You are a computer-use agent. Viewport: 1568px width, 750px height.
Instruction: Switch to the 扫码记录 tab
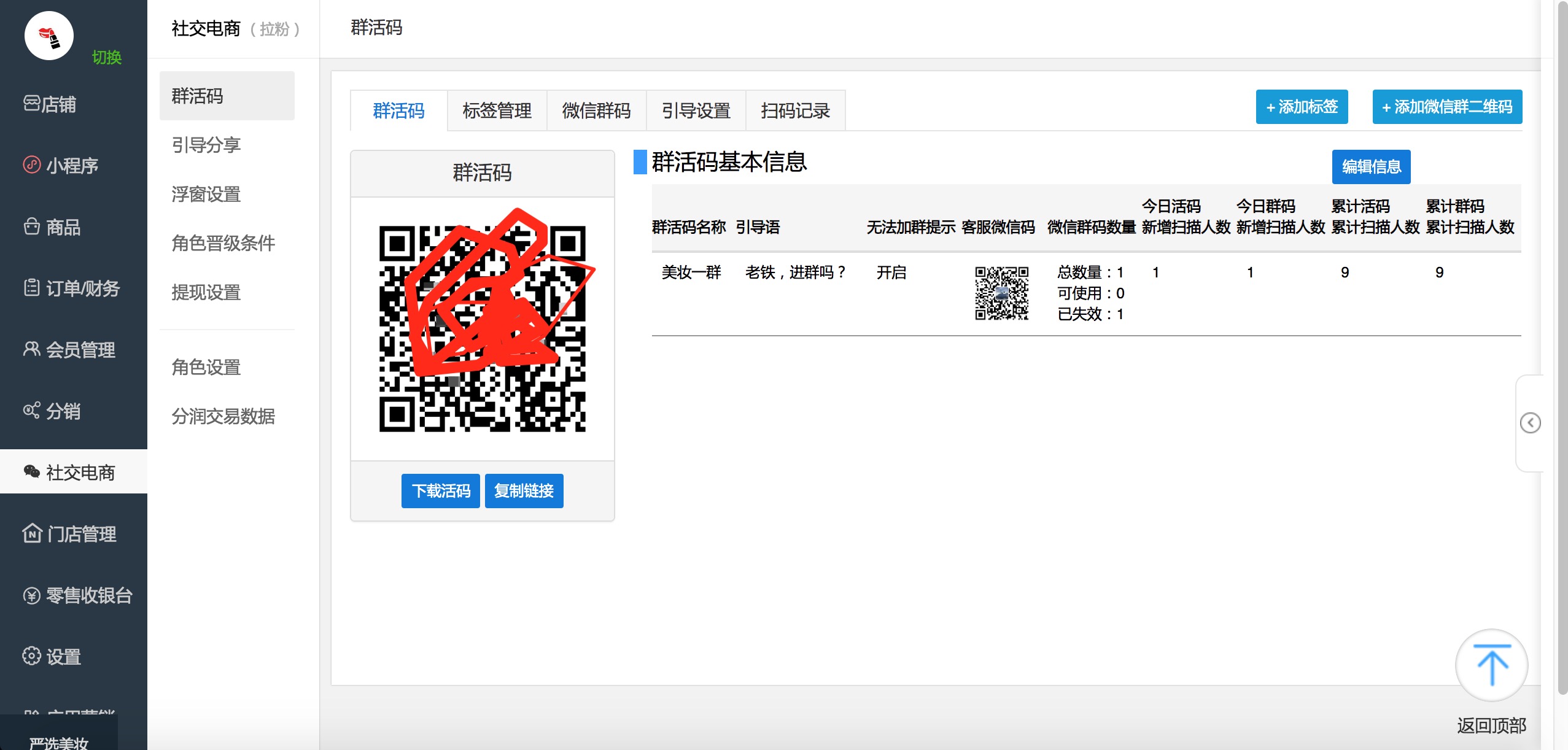click(796, 110)
